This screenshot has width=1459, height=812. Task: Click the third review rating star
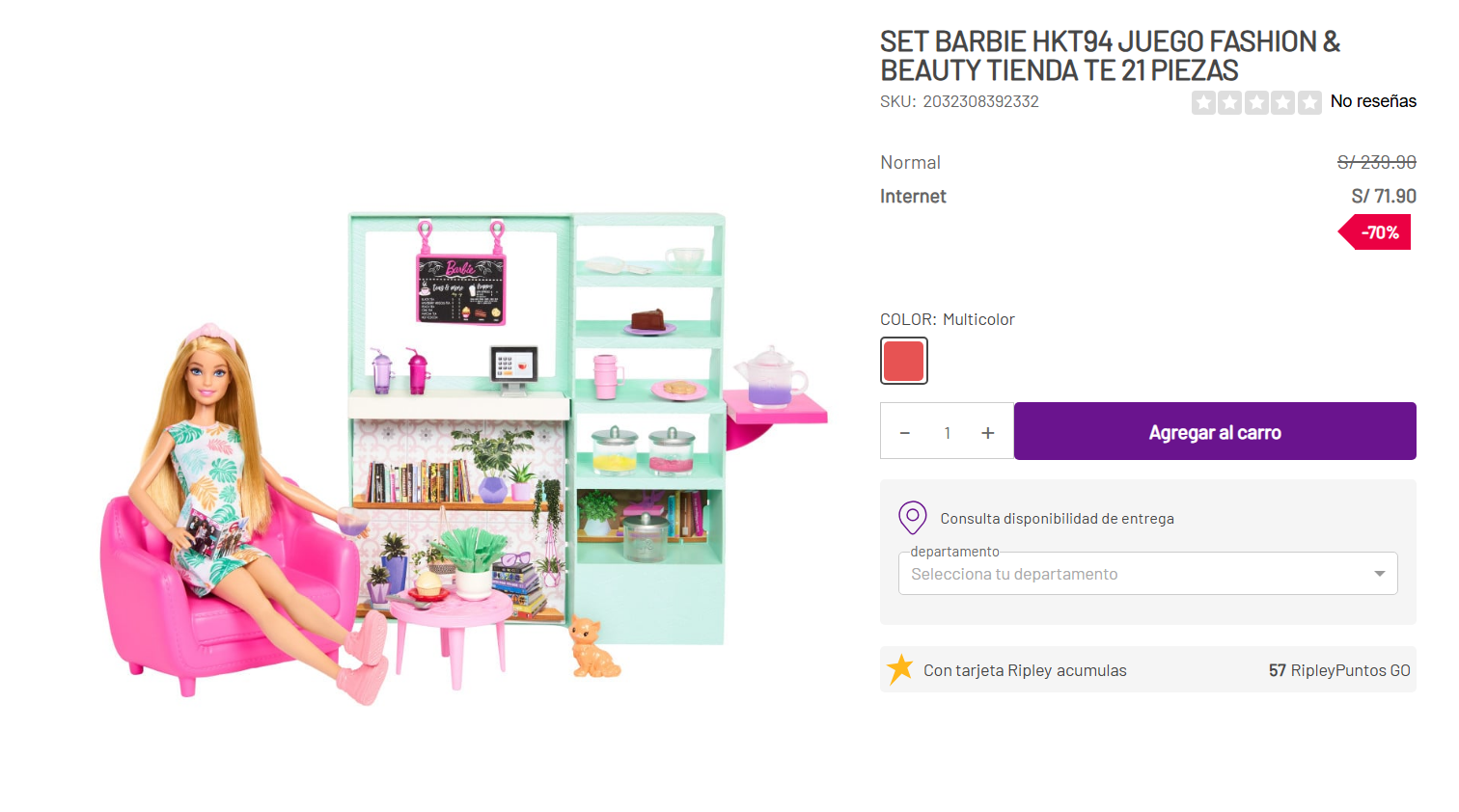pos(1256,102)
